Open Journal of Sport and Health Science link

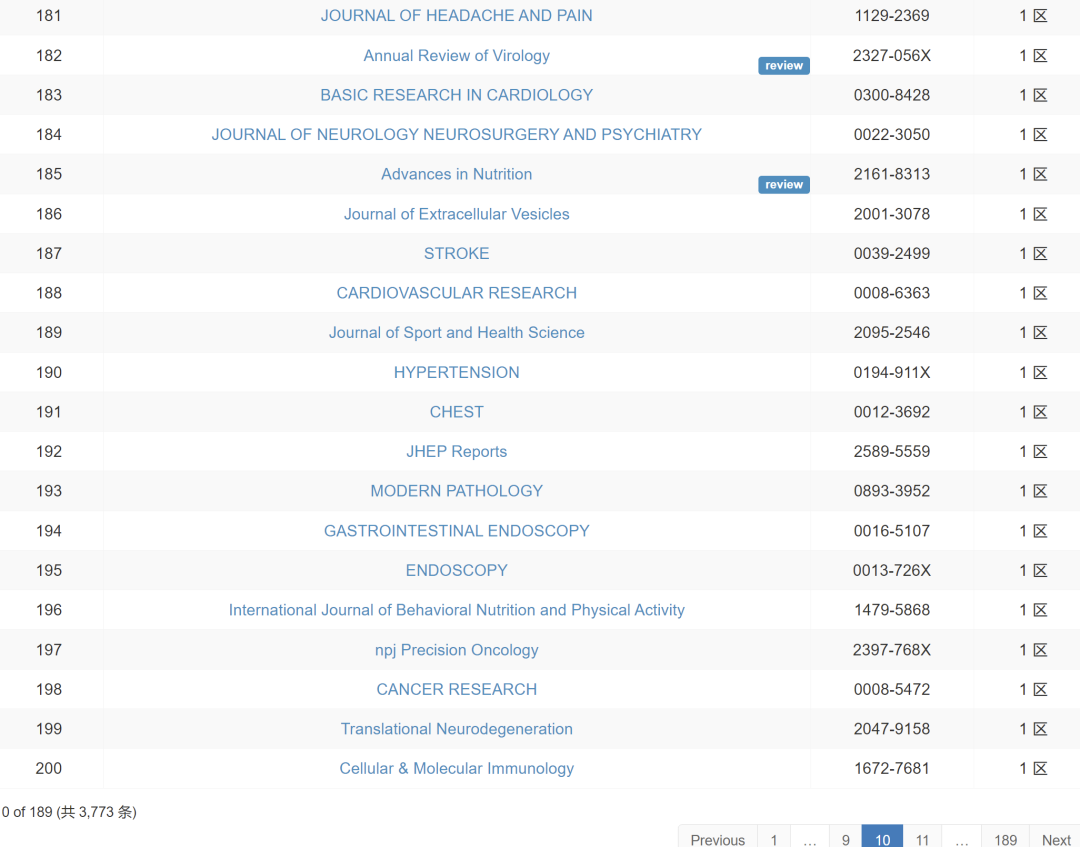(x=456, y=333)
